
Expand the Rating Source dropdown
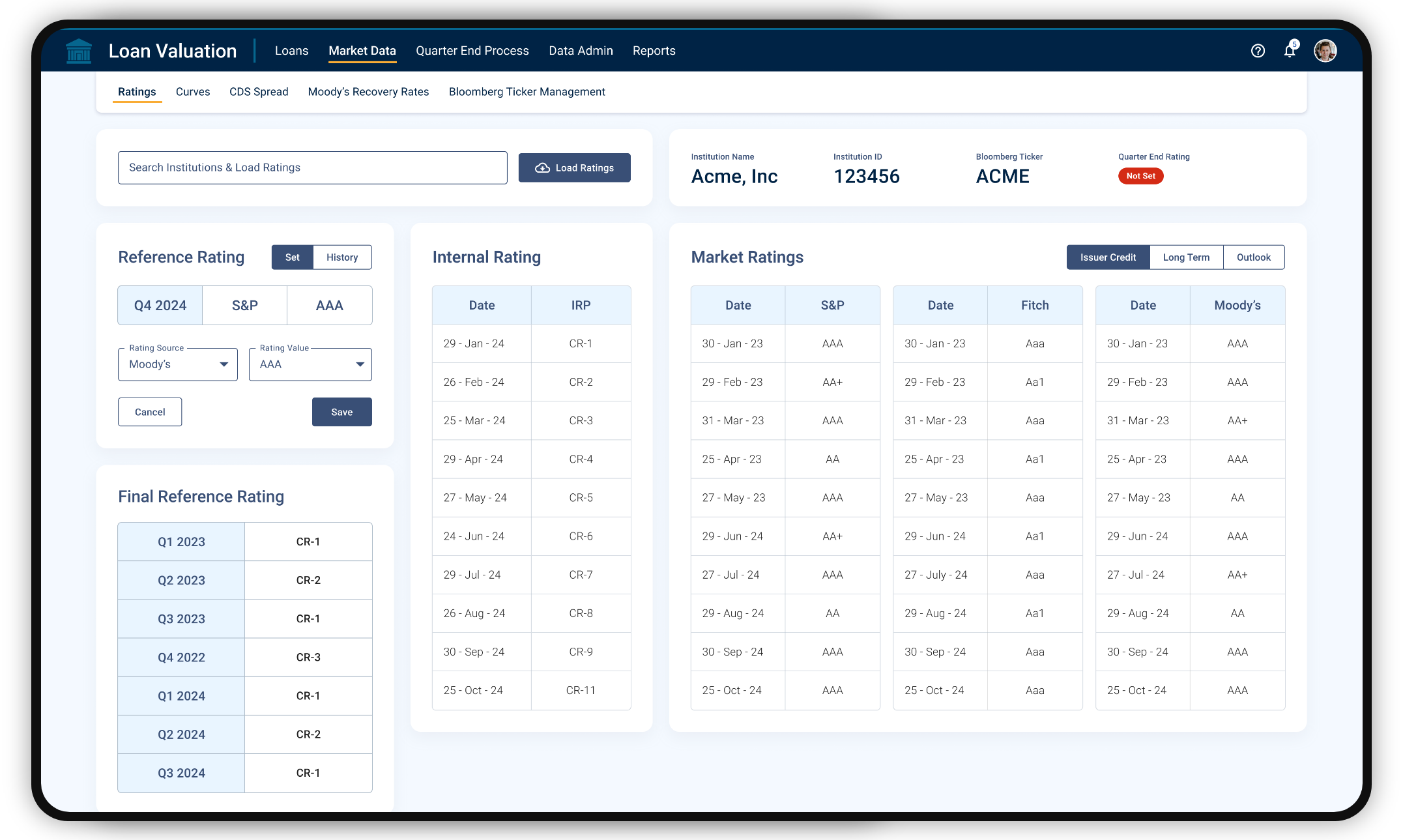pos(178,365)
